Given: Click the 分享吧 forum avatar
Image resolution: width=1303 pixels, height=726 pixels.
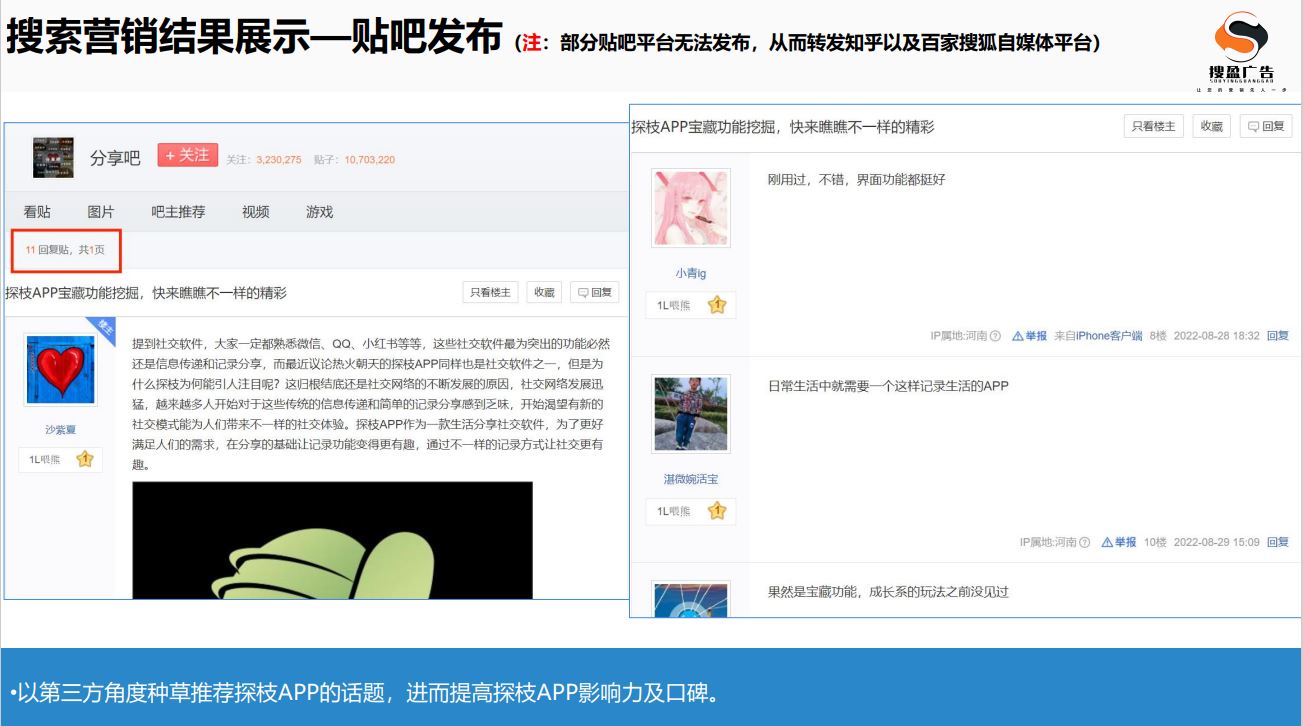Looking at the screenshot, I should click(53, 157).
